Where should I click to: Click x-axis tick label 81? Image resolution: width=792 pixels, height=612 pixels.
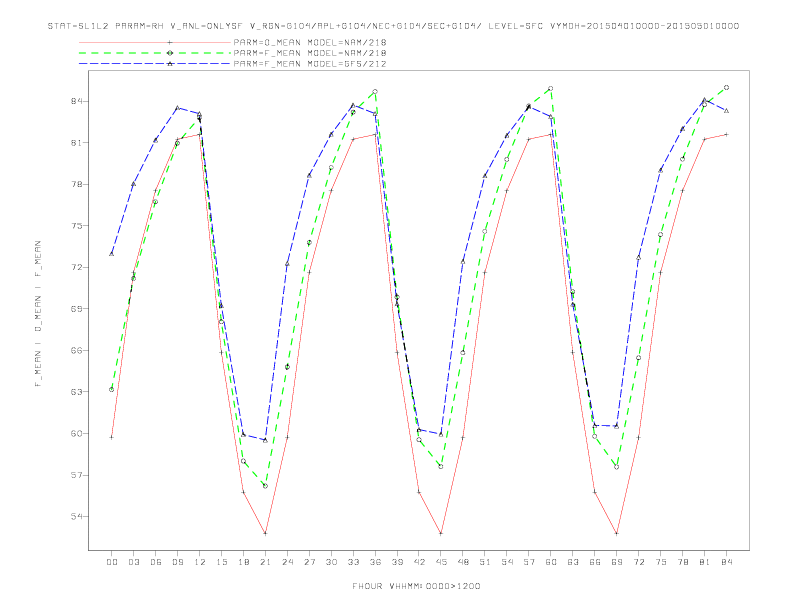click(705, 562)
